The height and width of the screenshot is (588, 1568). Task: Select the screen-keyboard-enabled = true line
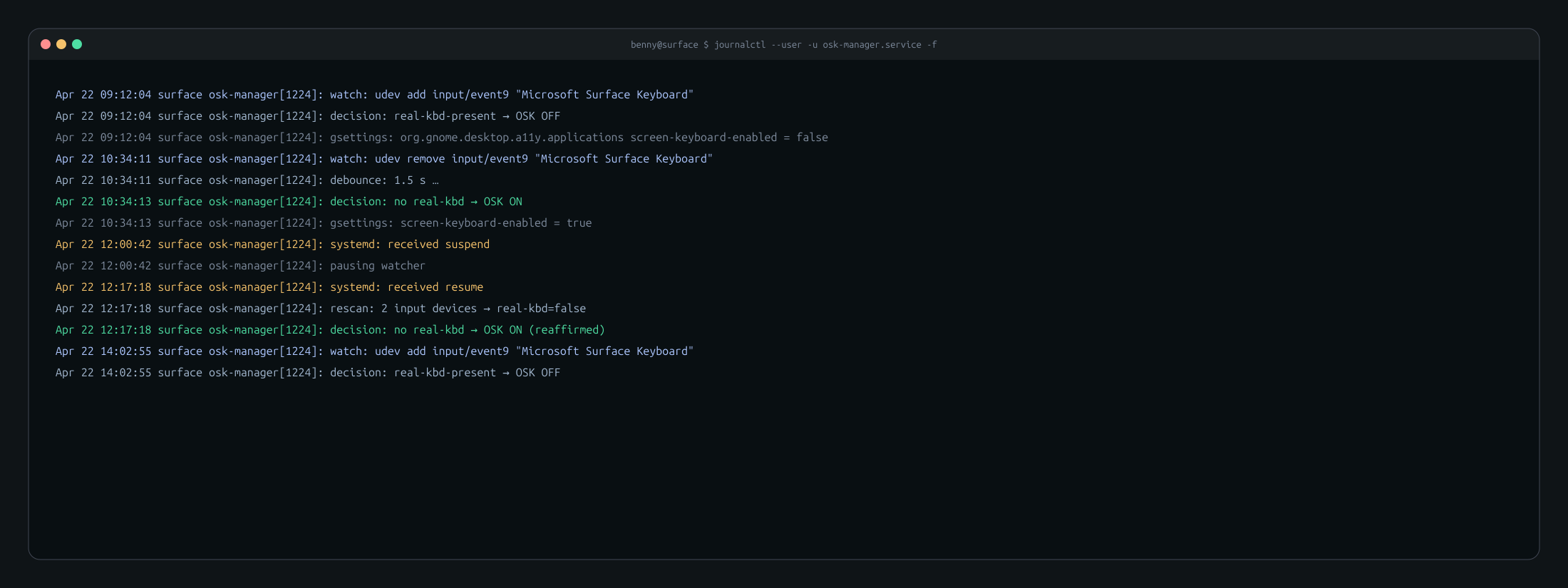pyautogui.click(x=324, y=223)
